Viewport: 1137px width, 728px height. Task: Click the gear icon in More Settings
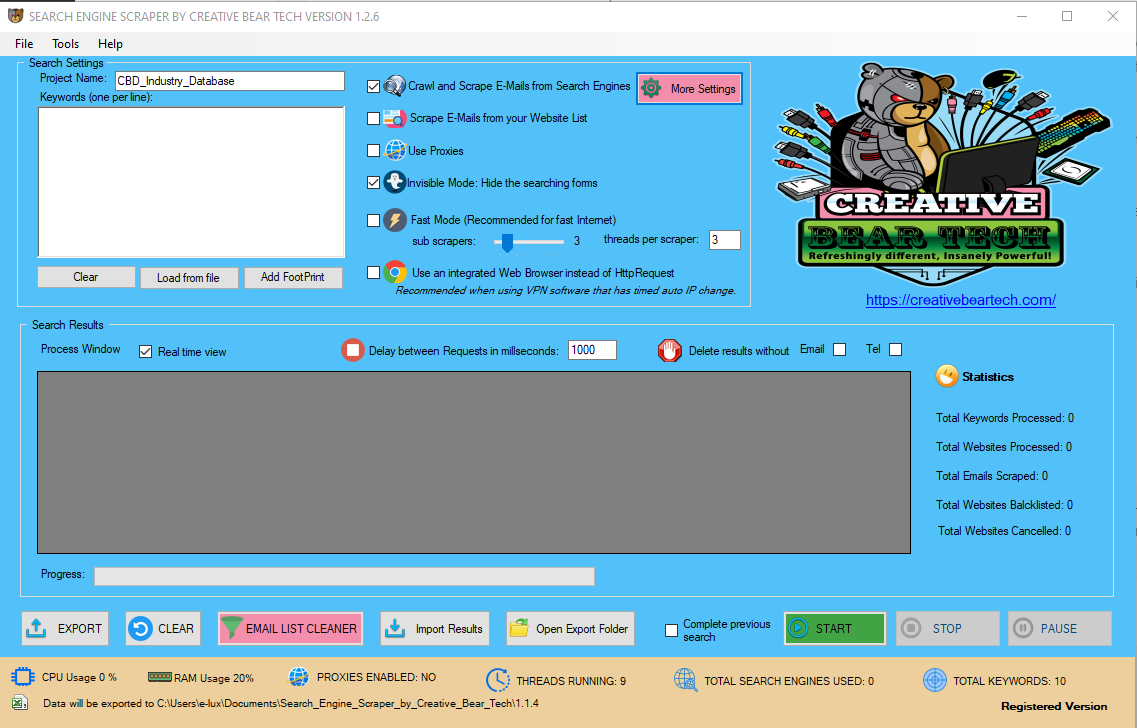651,88
